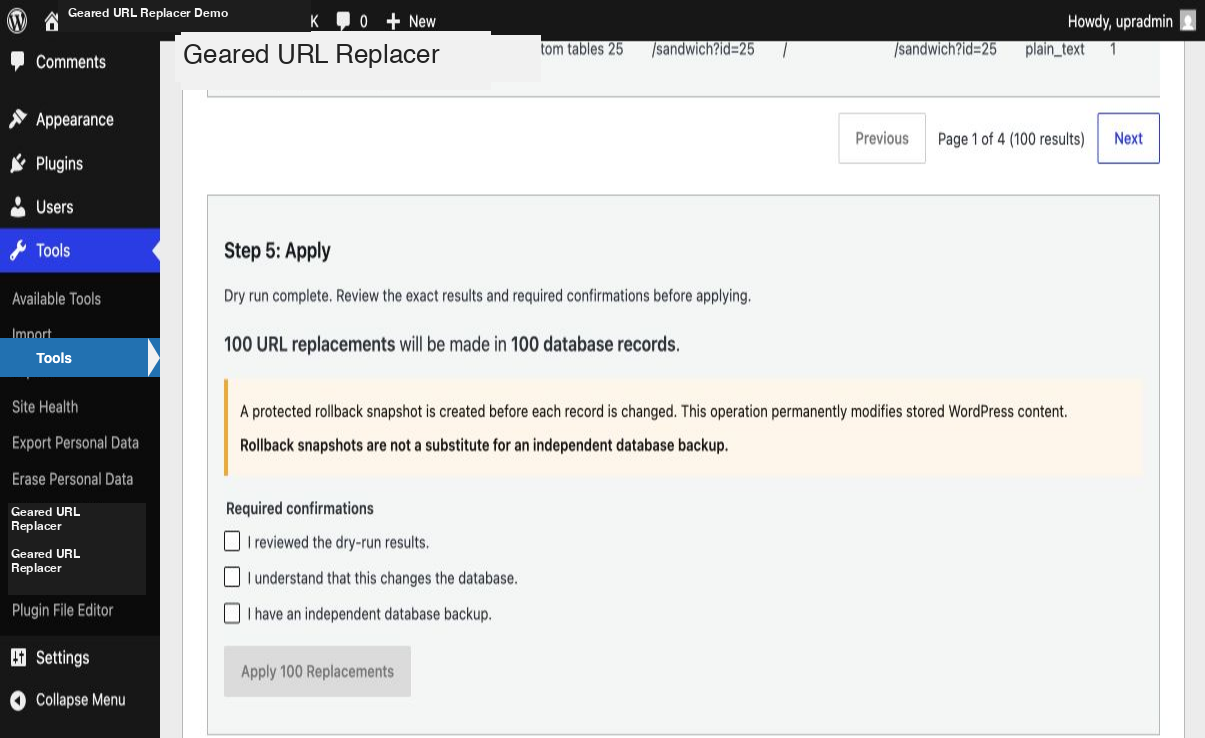Click the Appearance brush icon
The width and height of the screenshot is (1205, 738).
pos(18,119)
